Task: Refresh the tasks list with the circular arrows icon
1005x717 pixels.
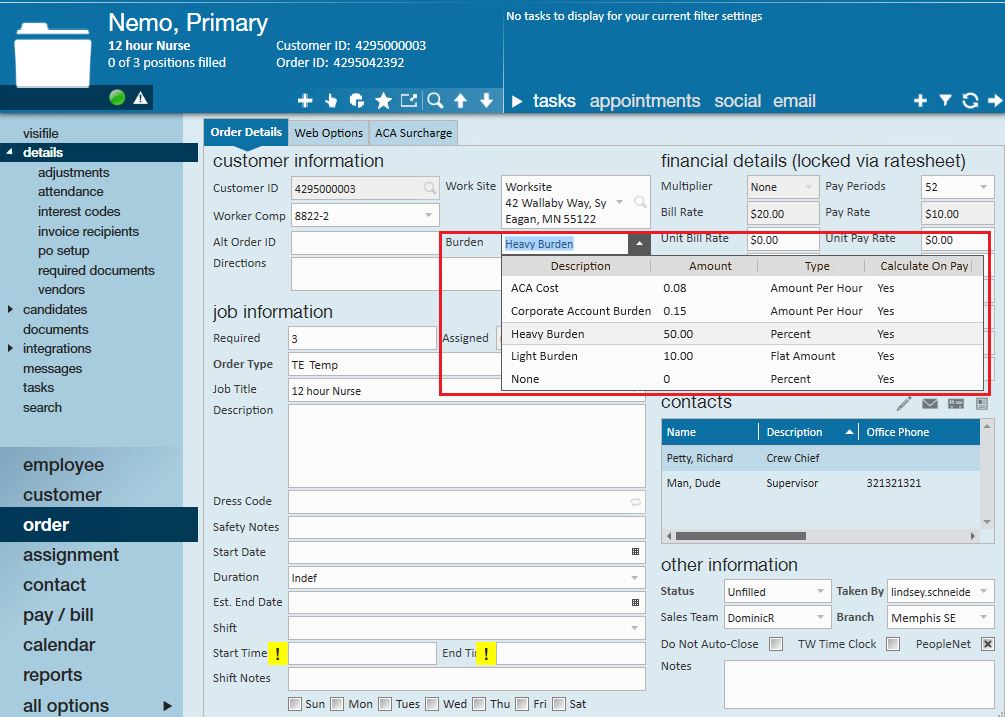Action: 970,101
